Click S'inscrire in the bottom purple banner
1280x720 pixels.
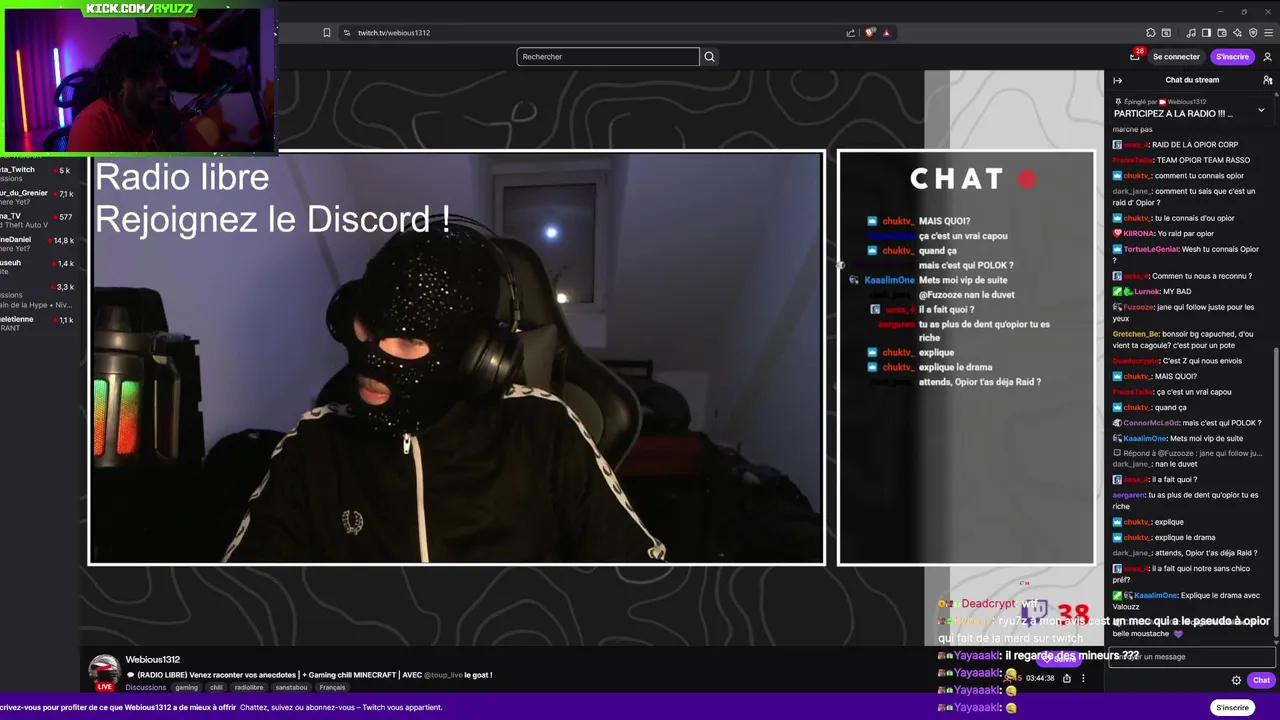pos(1232,707)
